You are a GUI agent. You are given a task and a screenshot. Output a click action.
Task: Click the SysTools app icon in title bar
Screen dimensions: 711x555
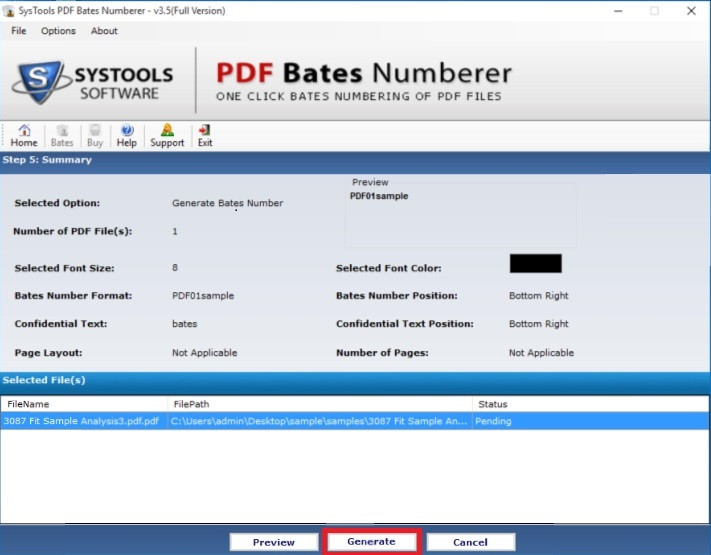[x=9, y=11]
